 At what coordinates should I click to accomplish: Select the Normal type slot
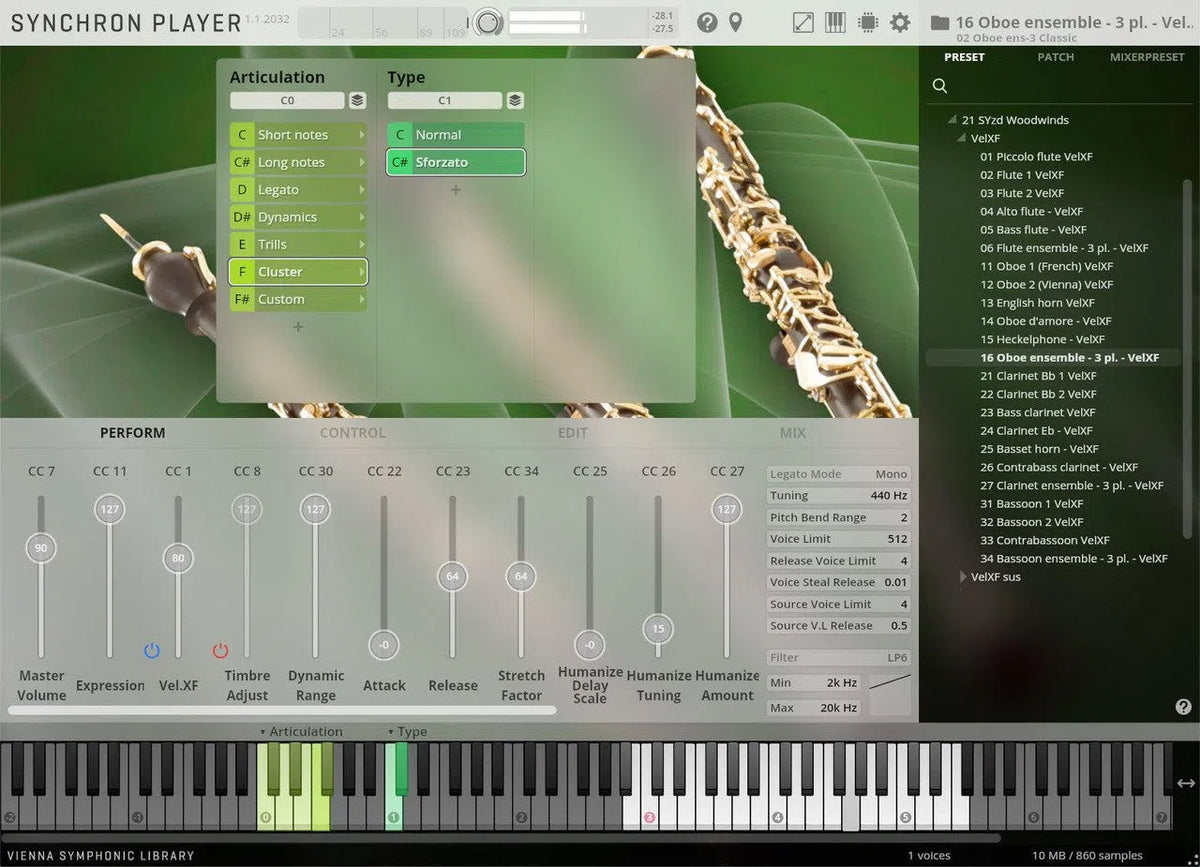456,135
